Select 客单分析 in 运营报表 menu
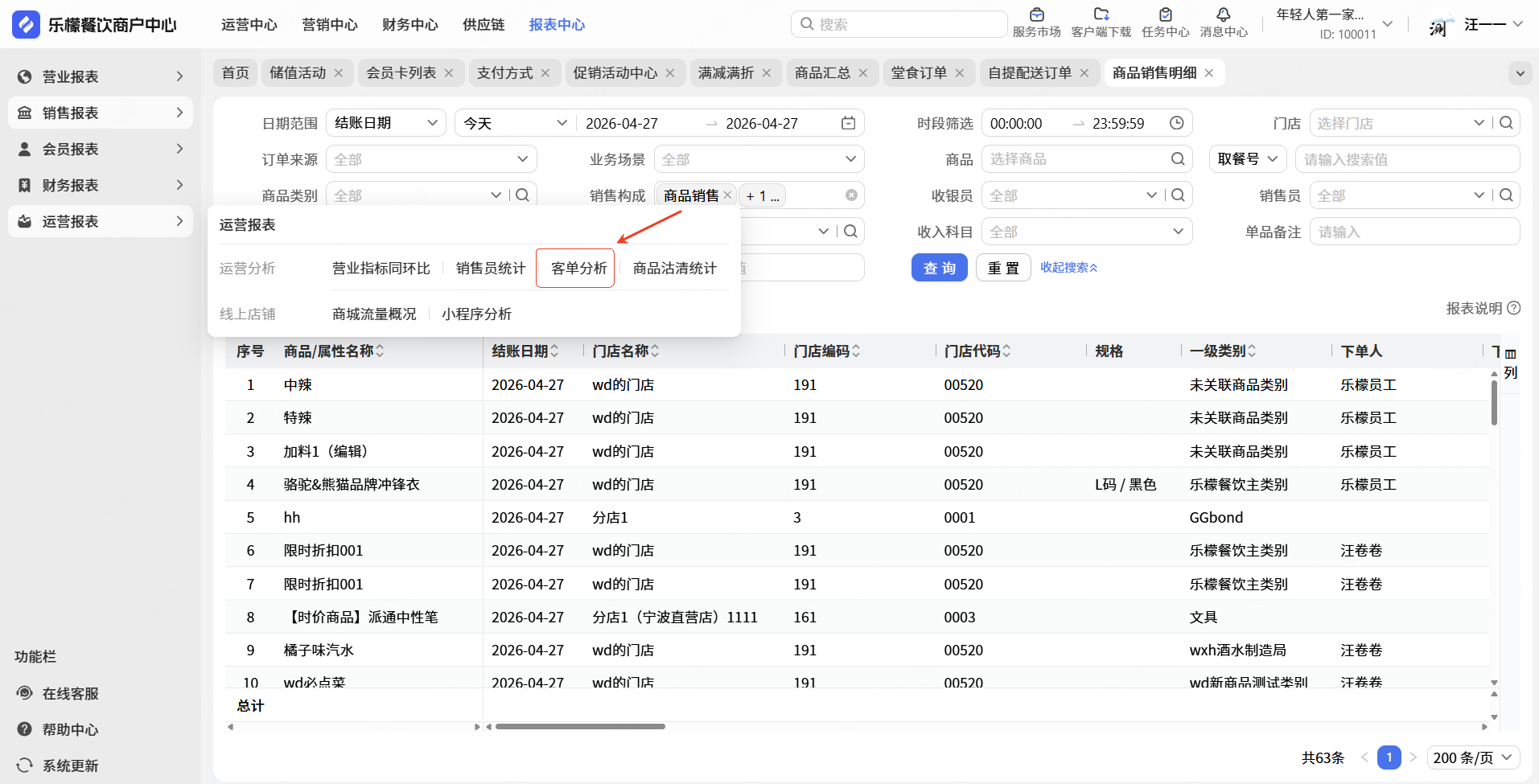This screenshot has height=784, width=1539. click(x=578, y=268)
